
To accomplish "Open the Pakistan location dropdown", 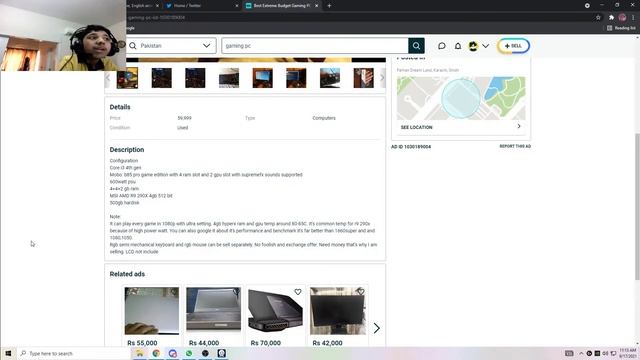I will [x=171, y=46].
